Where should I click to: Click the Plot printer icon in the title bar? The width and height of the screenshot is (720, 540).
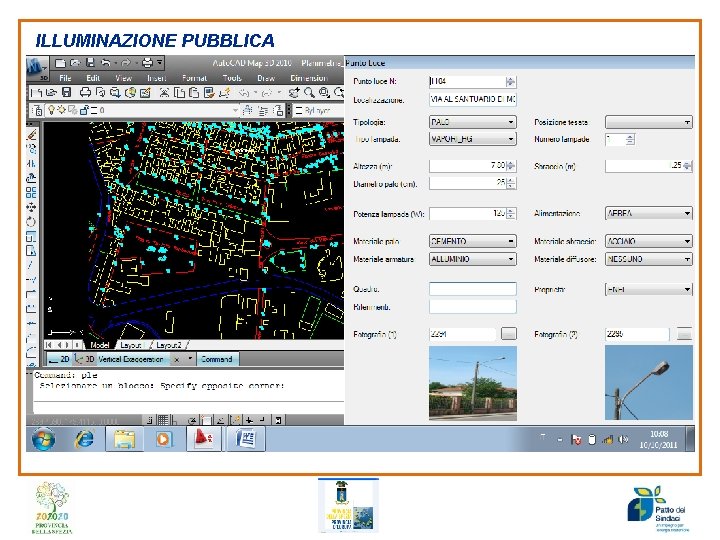(147, 63)
